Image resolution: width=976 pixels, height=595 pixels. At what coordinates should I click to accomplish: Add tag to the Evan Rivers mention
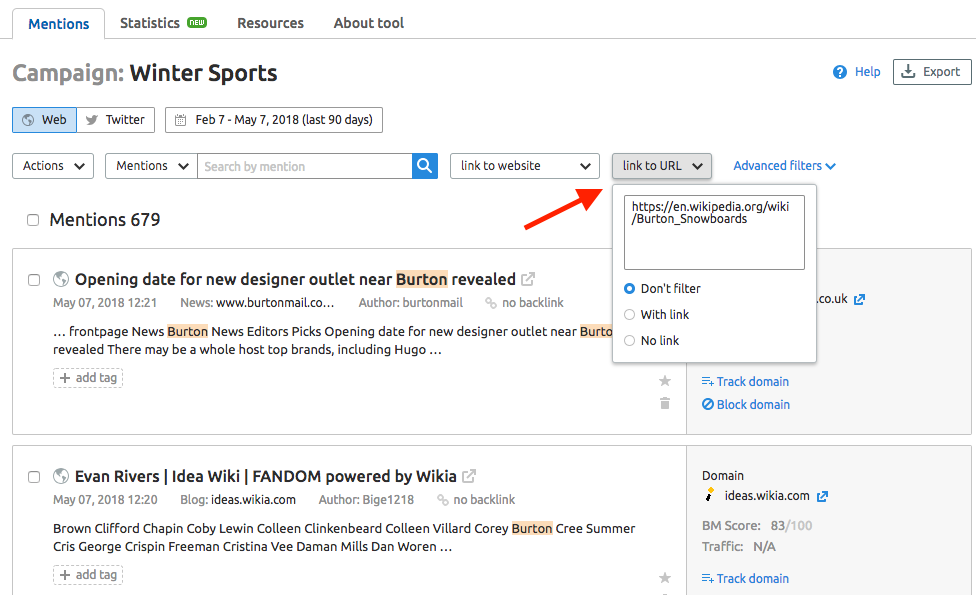(x=88, y=574)
